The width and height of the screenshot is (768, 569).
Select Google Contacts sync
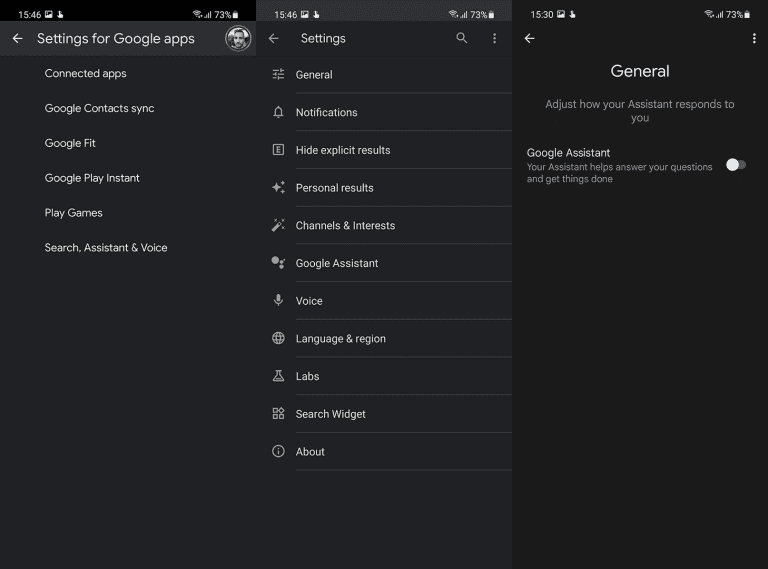(99, 108)
